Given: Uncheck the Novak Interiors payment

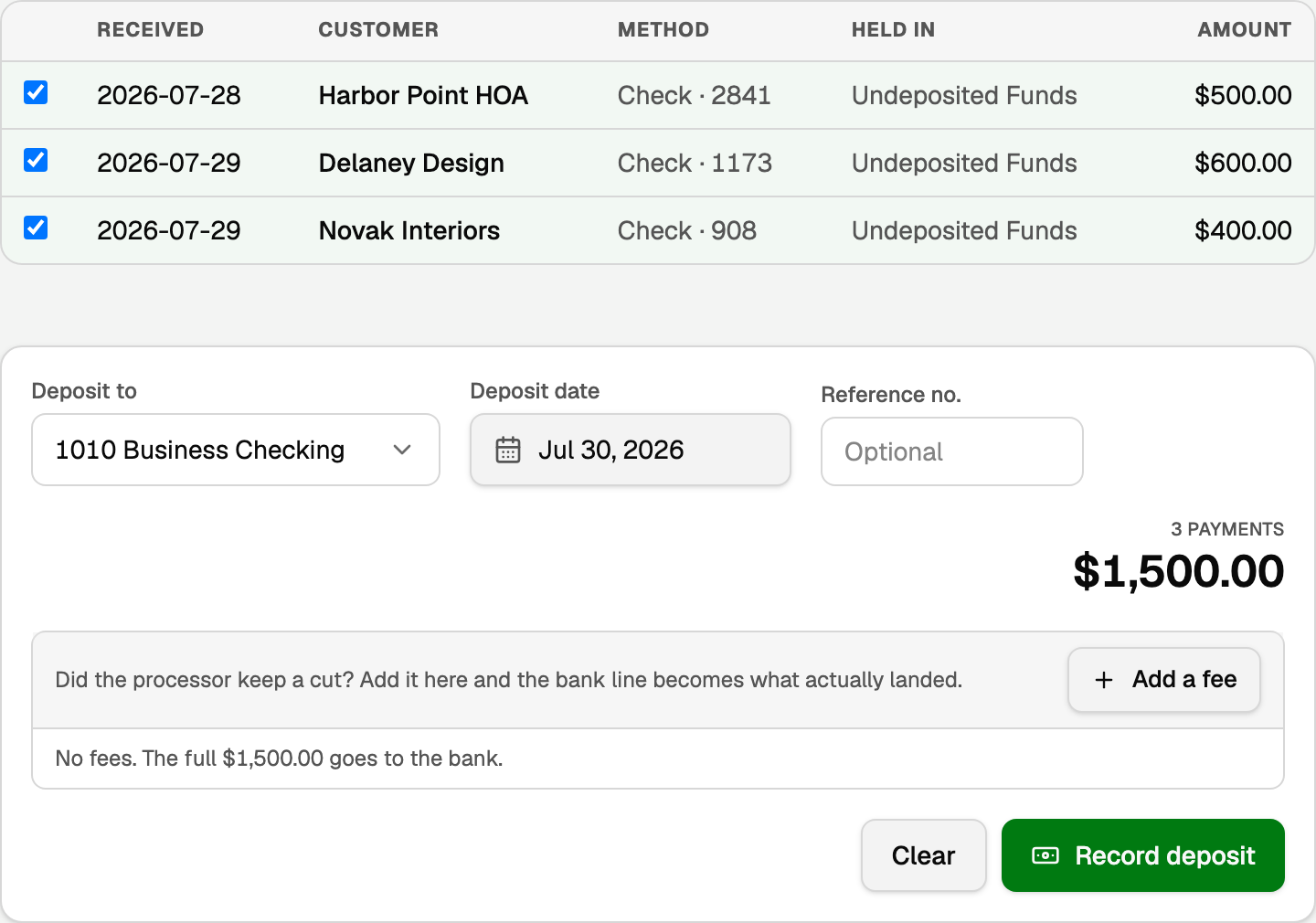Looking at the screenshot, I should pyautogui.click(x=36, y=228).
